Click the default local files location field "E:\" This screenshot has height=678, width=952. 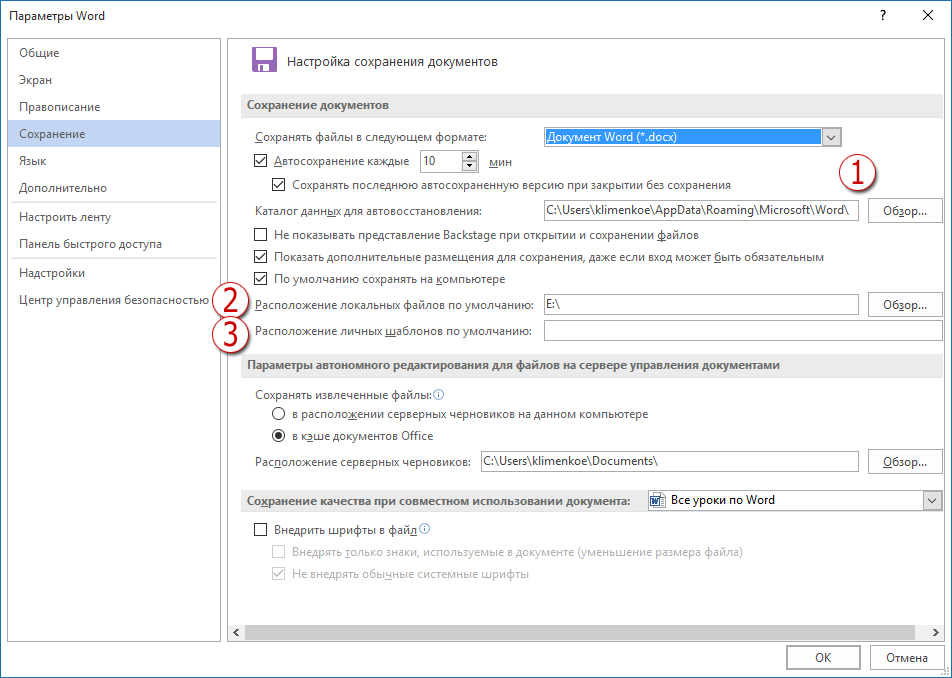(x=701, y=305)
